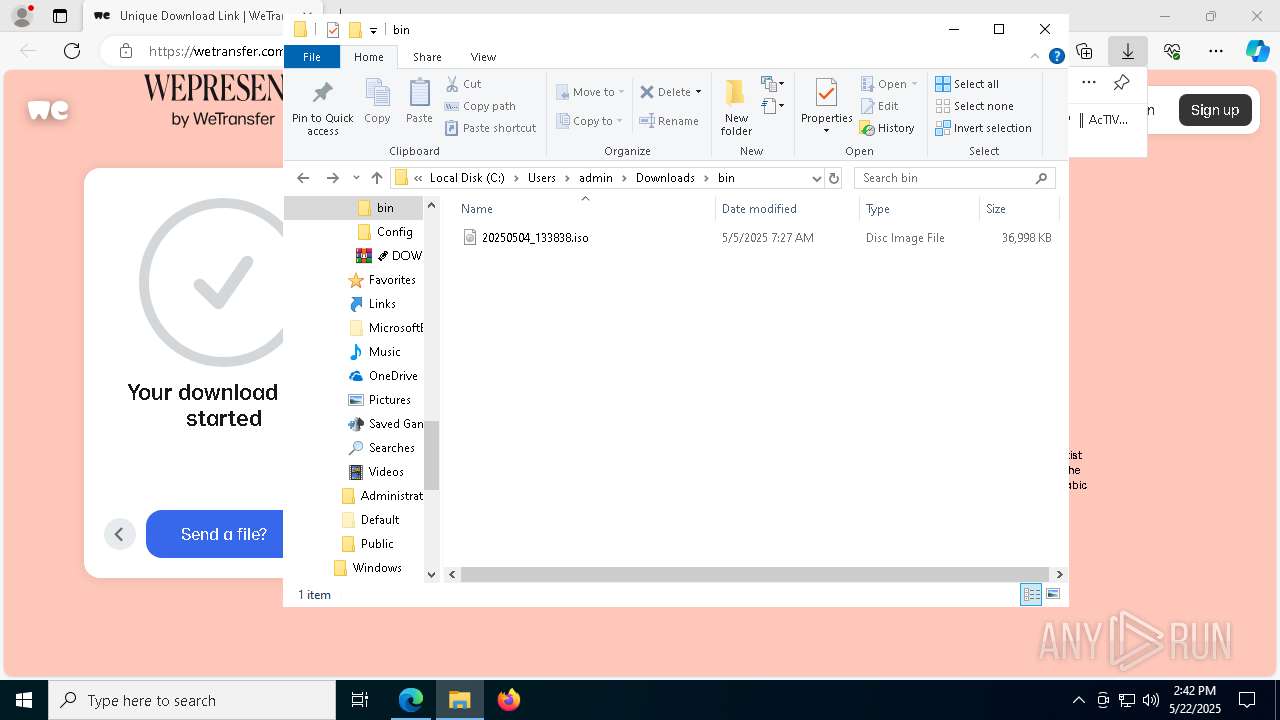The width and height of the screenshot is (1280, 720).
Task: Click Downloads in address path
Action: tap(665, 178)
